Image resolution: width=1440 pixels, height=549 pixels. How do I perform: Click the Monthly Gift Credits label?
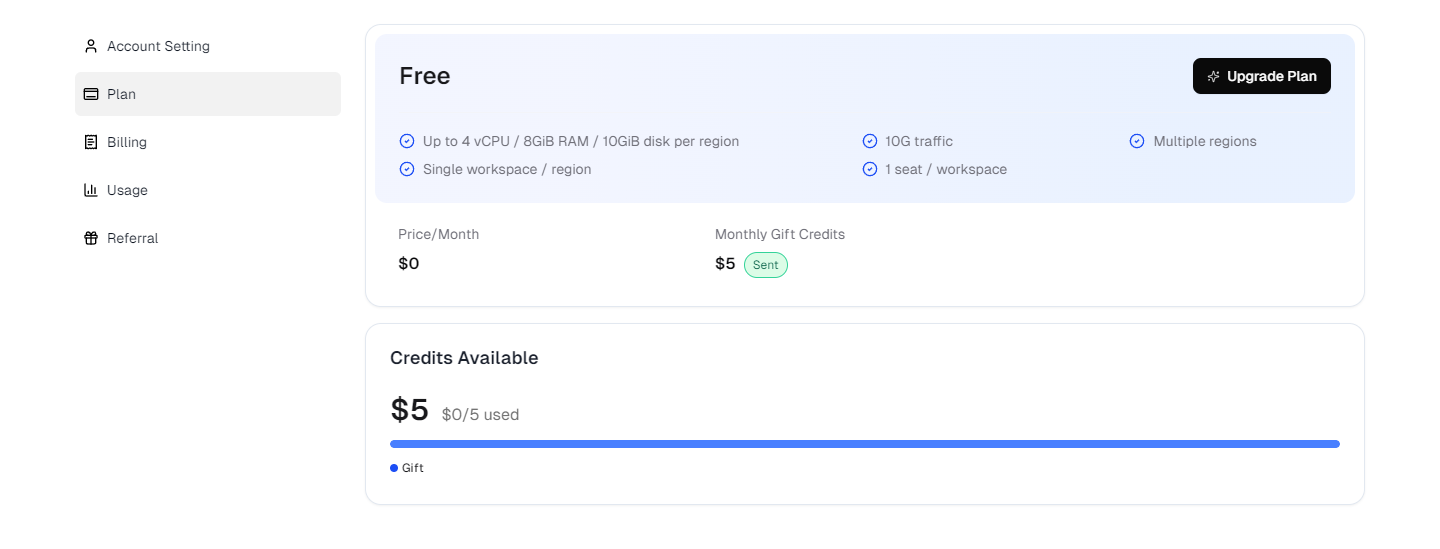[780, 234]
